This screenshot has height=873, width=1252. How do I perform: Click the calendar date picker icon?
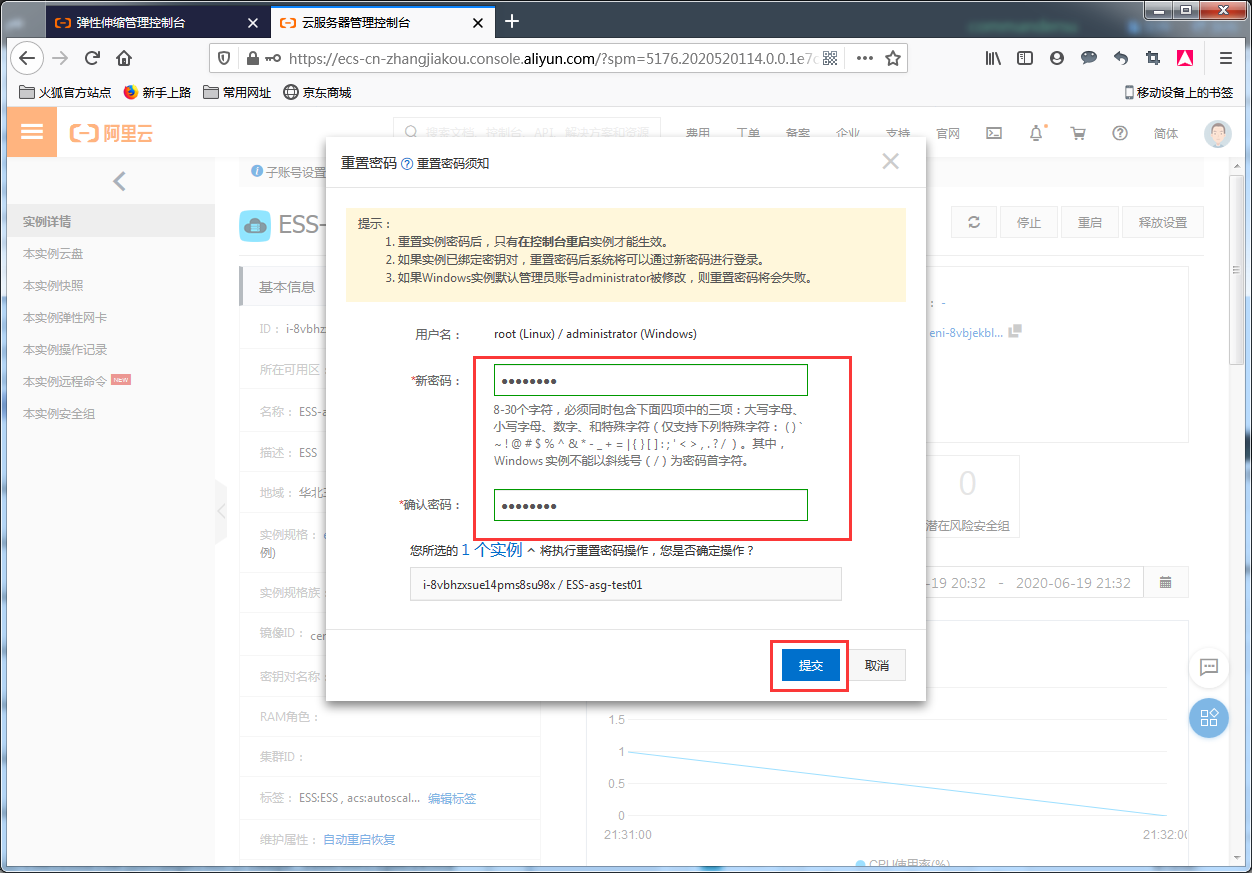pyautogui.click(x=1165, y=582)
